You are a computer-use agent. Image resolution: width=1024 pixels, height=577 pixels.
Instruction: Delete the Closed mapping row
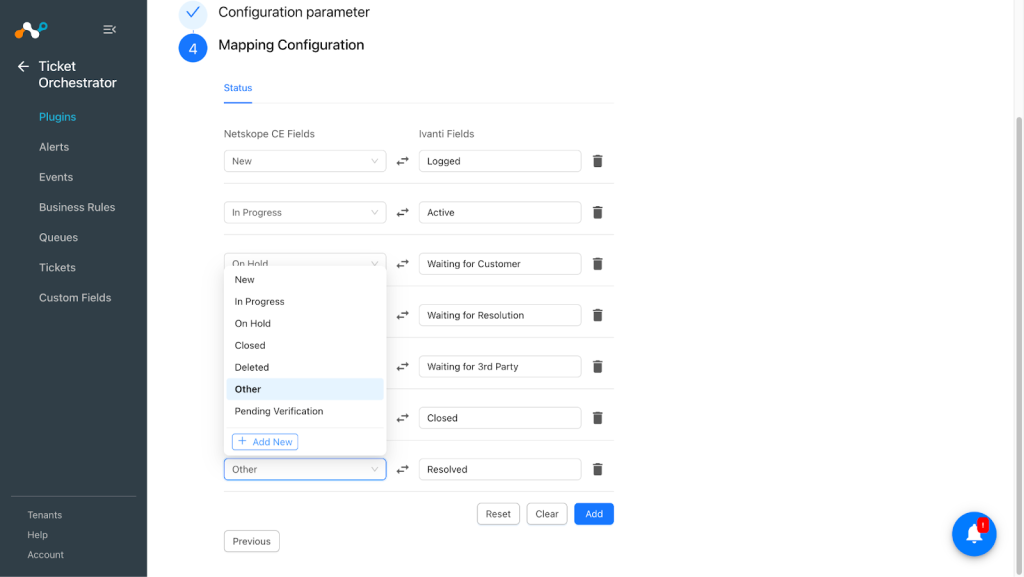click(598, 418)
